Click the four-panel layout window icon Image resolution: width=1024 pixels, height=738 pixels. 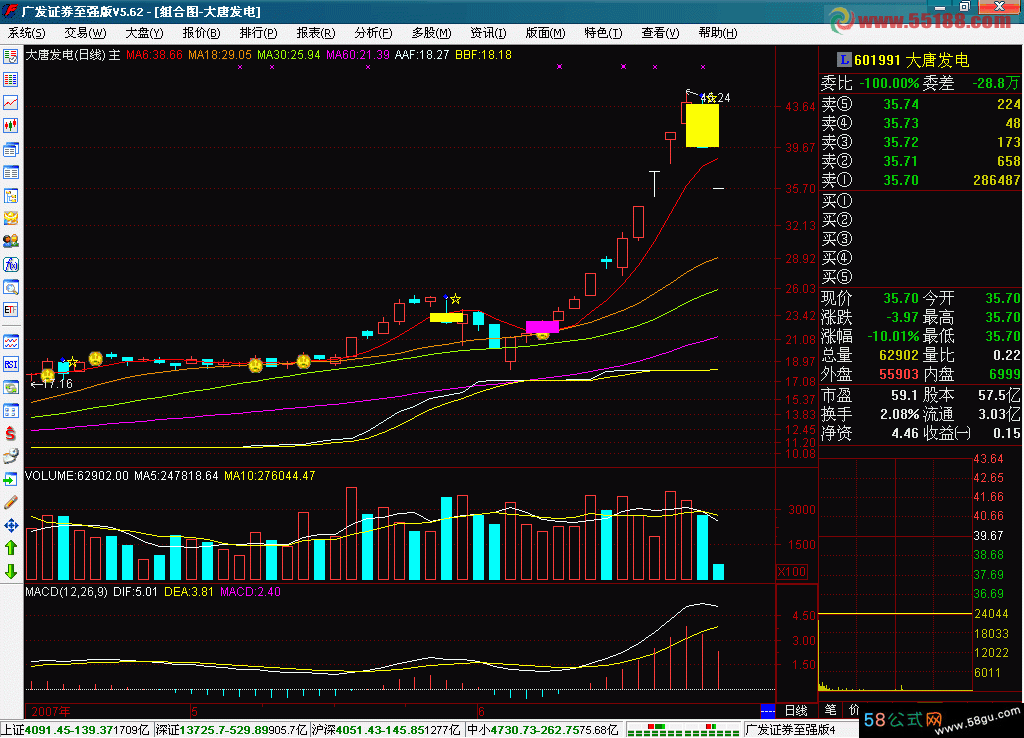[10, 410]
